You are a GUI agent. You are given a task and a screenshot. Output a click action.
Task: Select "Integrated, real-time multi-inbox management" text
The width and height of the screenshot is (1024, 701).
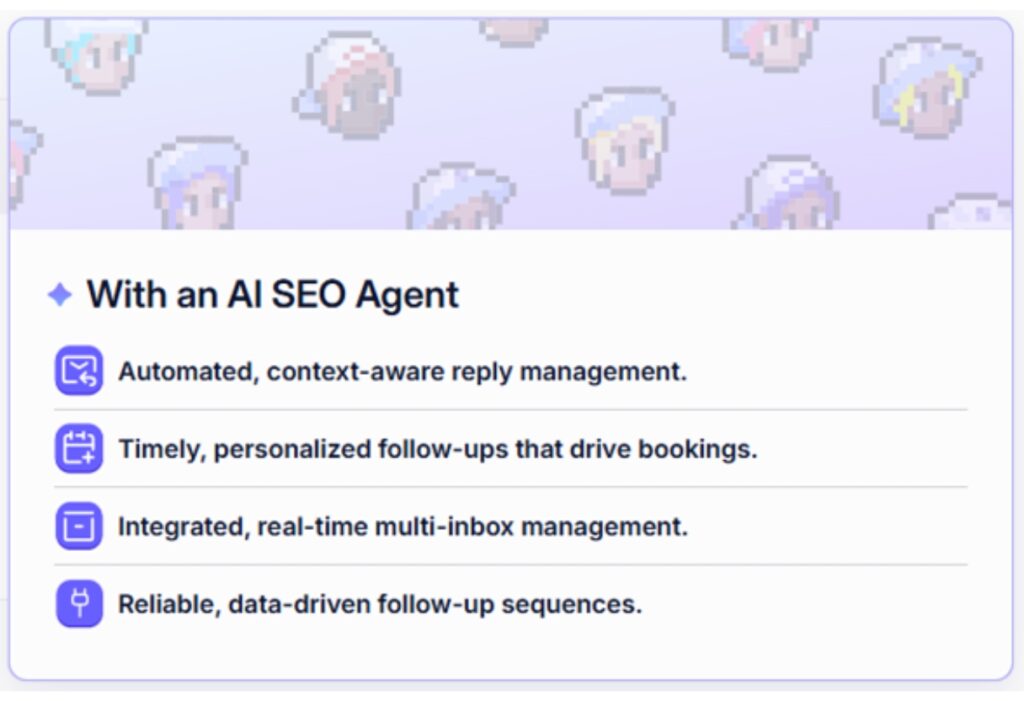point(402,526)
